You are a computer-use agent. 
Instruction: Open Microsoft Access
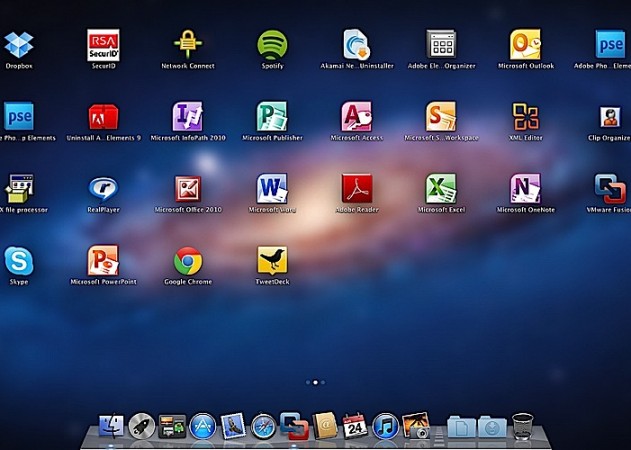(357, 116)
